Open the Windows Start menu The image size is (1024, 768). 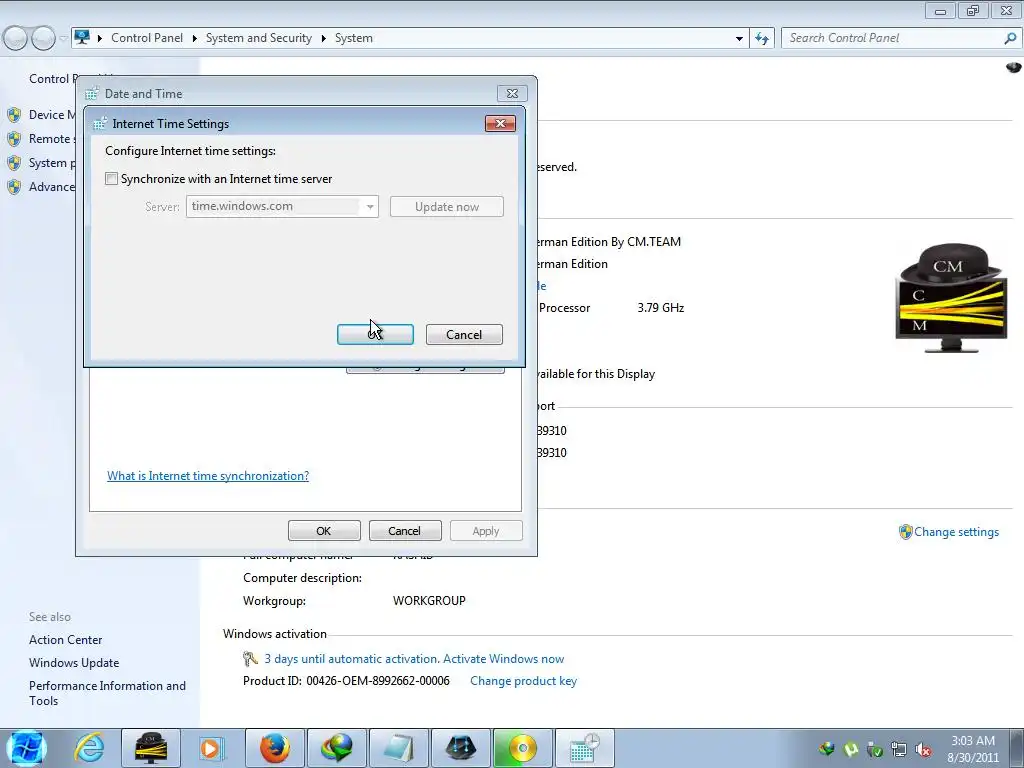pyautogui.click(x=27, y=748)
